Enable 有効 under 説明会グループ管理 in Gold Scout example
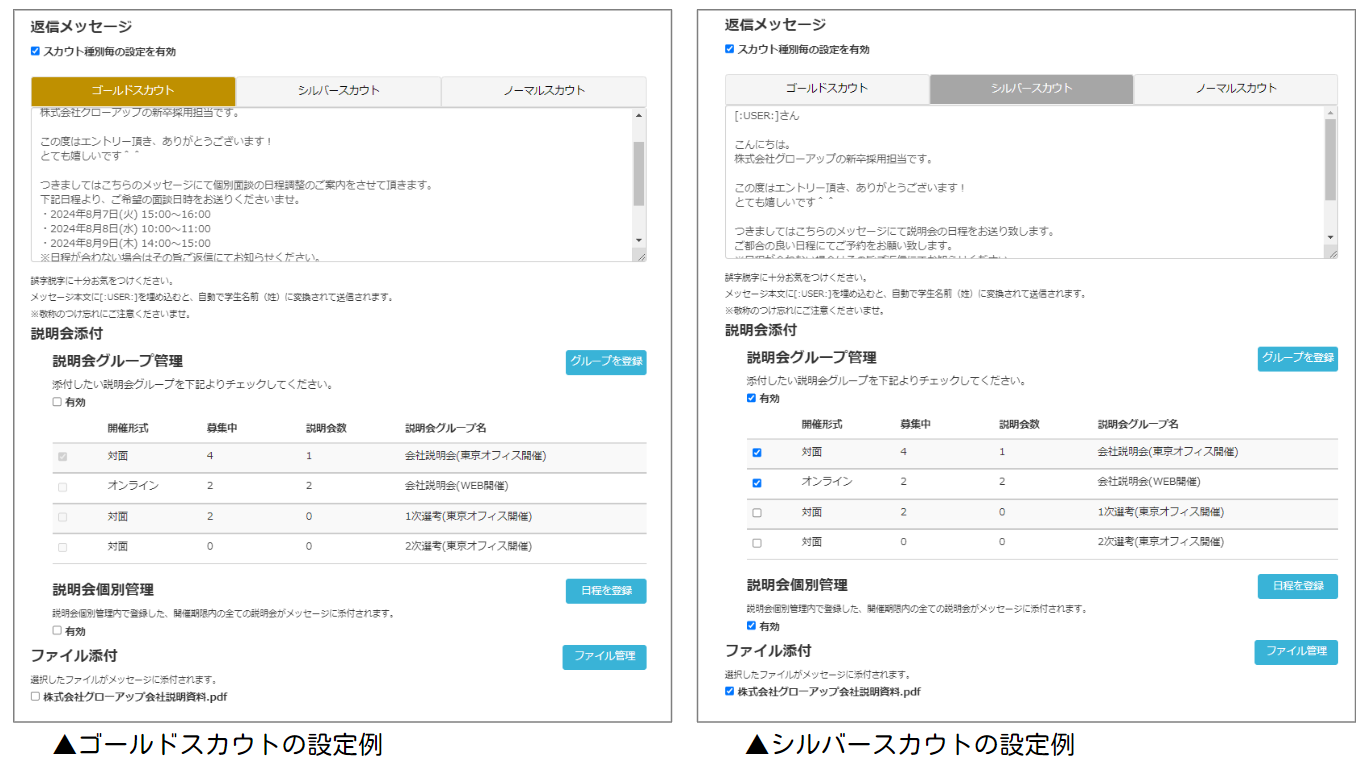 click(57, 402)
